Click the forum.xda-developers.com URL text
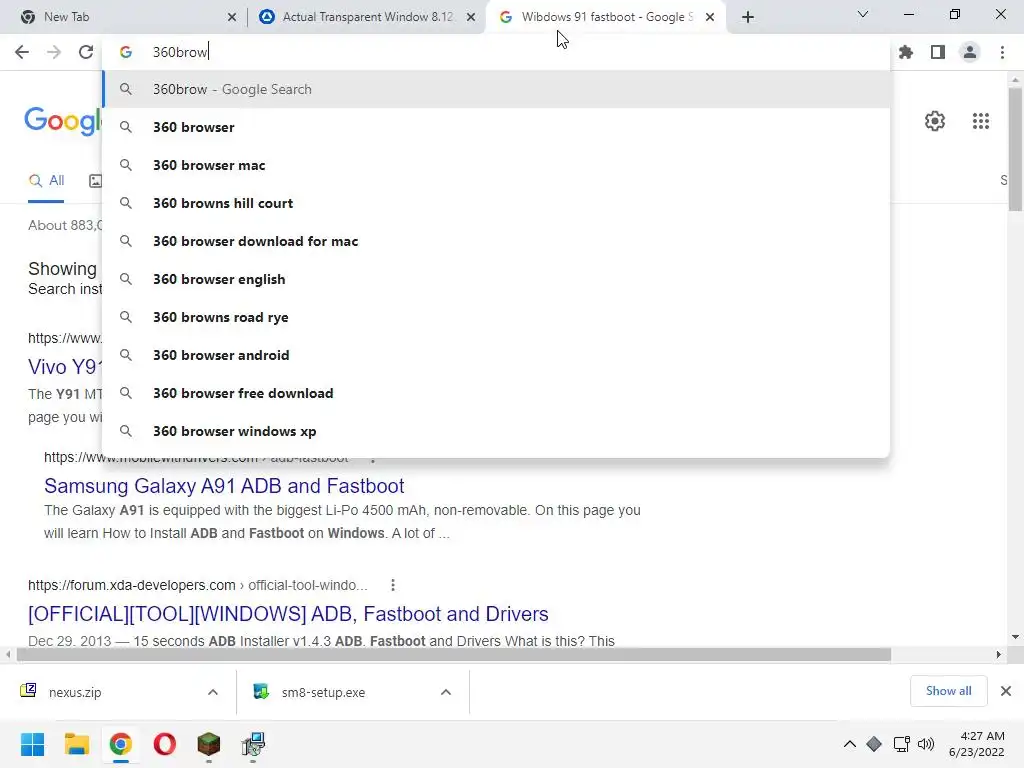The image size is (1024, 768). [131, 585]
